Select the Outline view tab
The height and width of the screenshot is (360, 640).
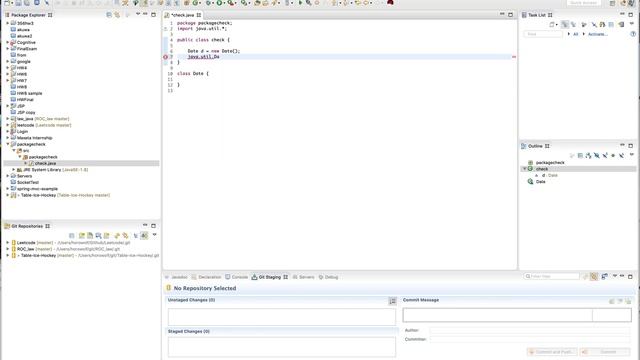(x=536, y=146)
